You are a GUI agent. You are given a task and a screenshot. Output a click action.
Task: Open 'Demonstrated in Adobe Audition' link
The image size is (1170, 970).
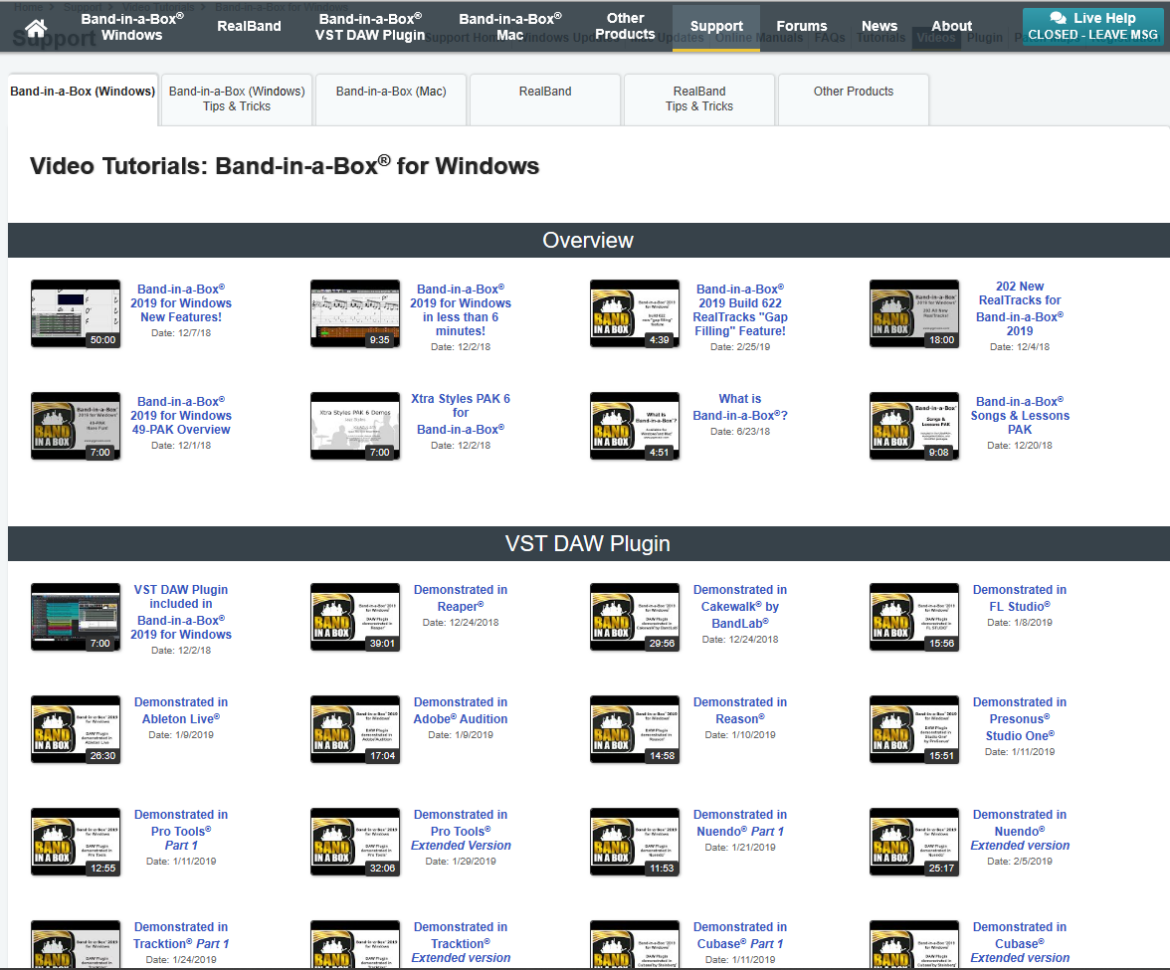click(x=460, y=710)
